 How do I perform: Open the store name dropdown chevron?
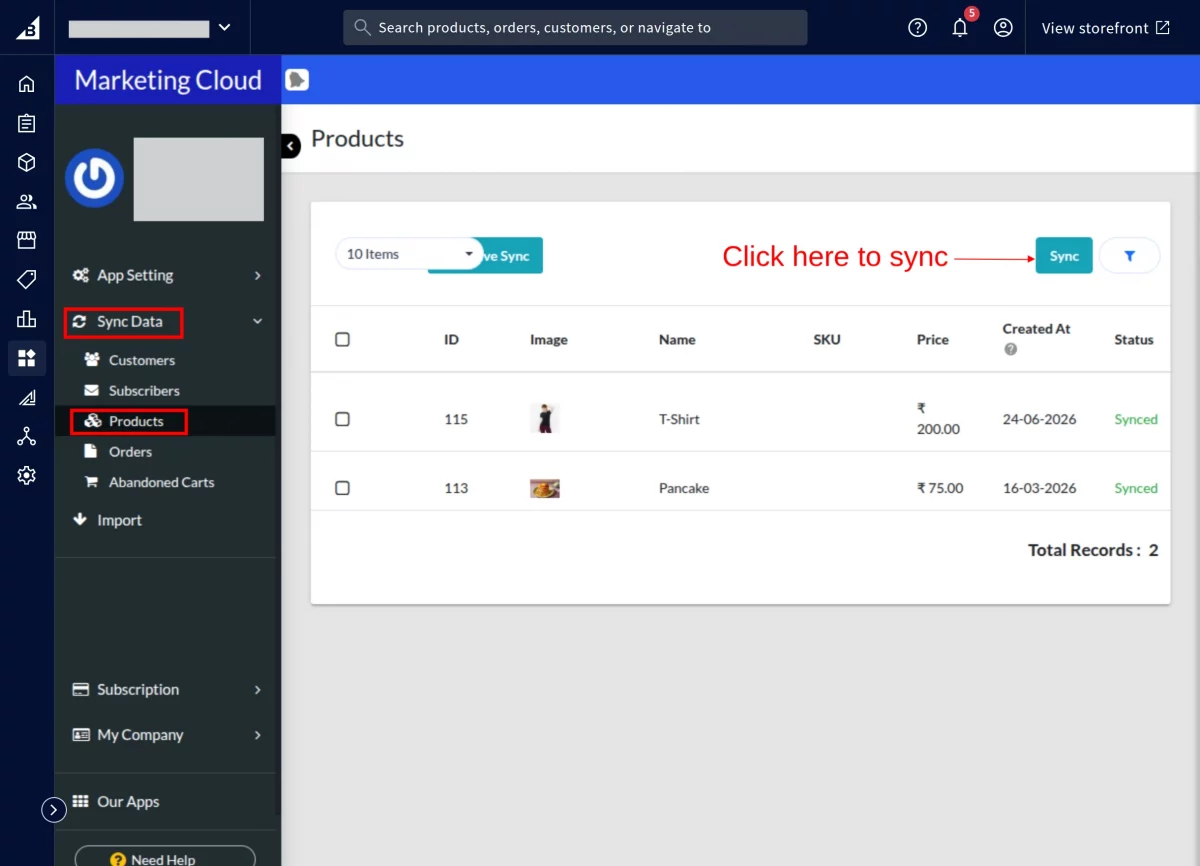(224, 28)
